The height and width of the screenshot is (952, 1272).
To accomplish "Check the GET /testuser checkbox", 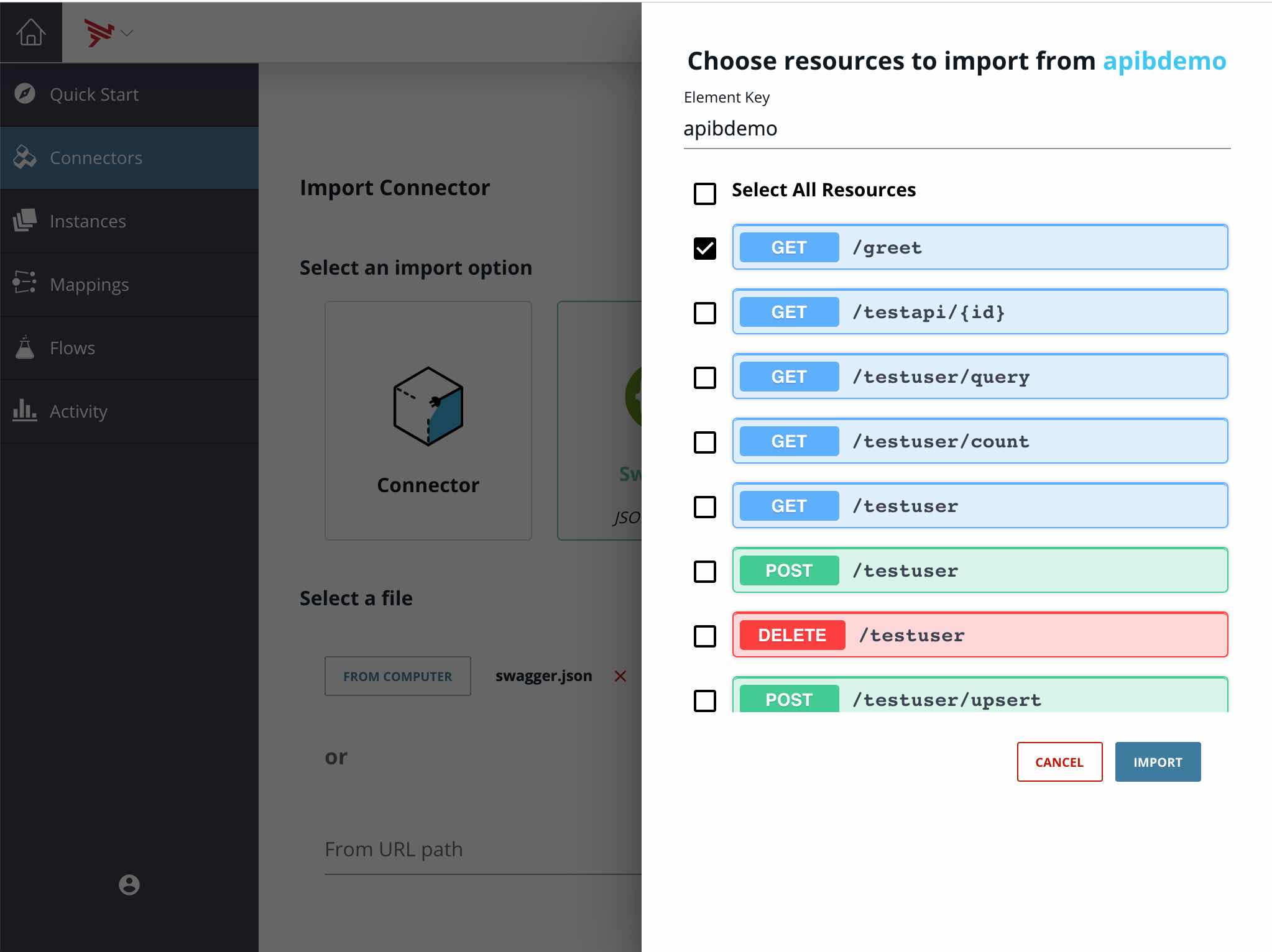I will (705, 506).
